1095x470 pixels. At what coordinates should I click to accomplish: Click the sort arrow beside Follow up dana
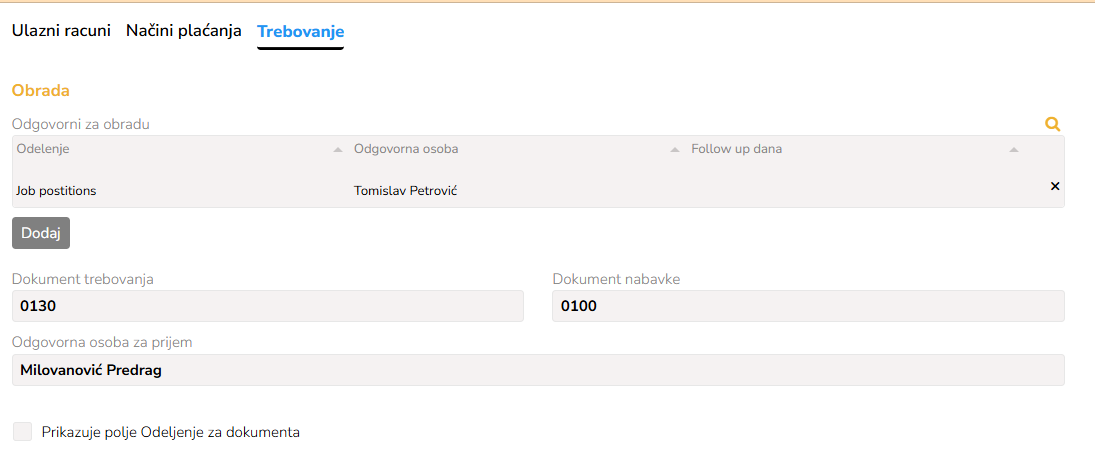click(x=1014, y=150)
